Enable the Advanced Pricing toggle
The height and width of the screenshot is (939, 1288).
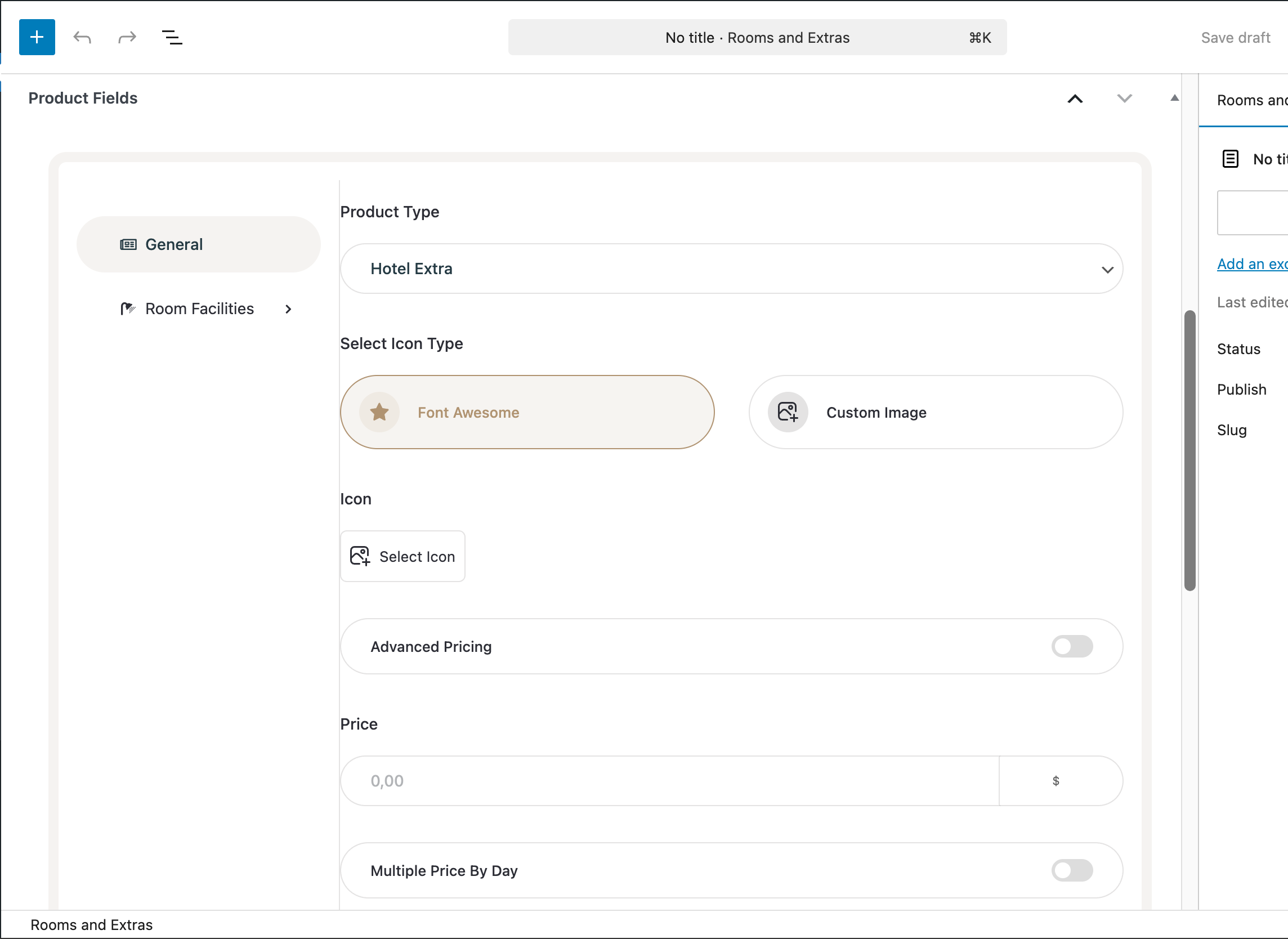[1071, 646]
